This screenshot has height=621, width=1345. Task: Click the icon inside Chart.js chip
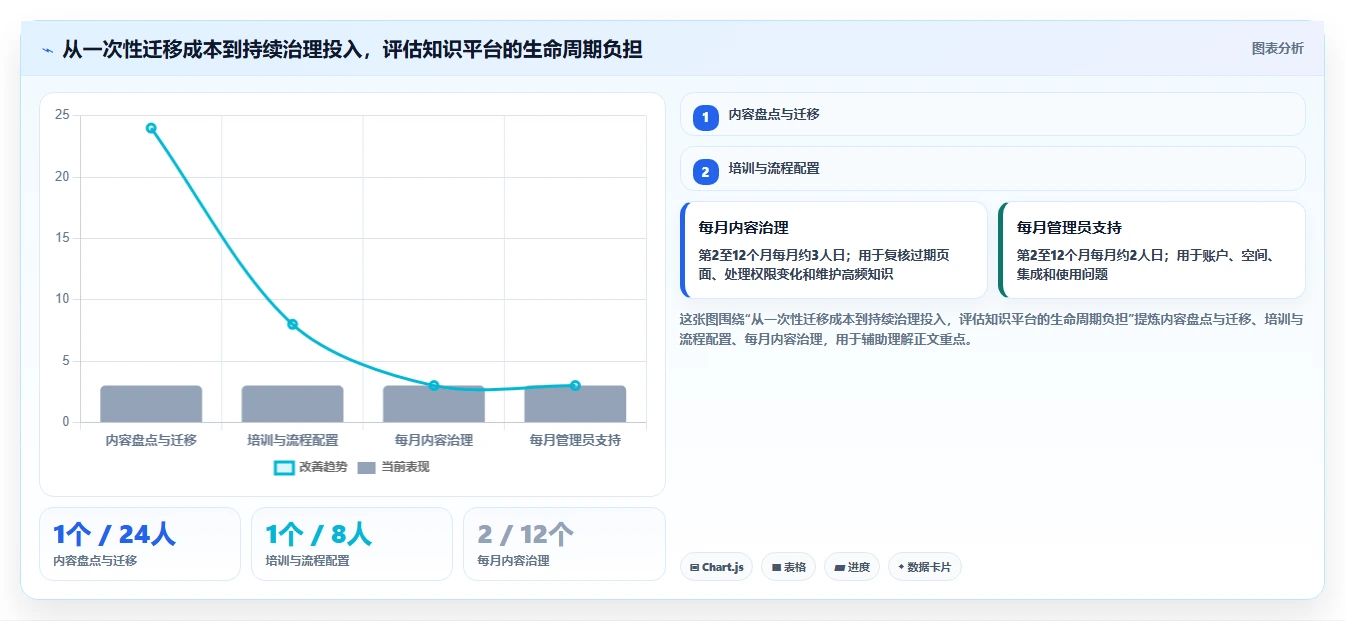[694, 568]
